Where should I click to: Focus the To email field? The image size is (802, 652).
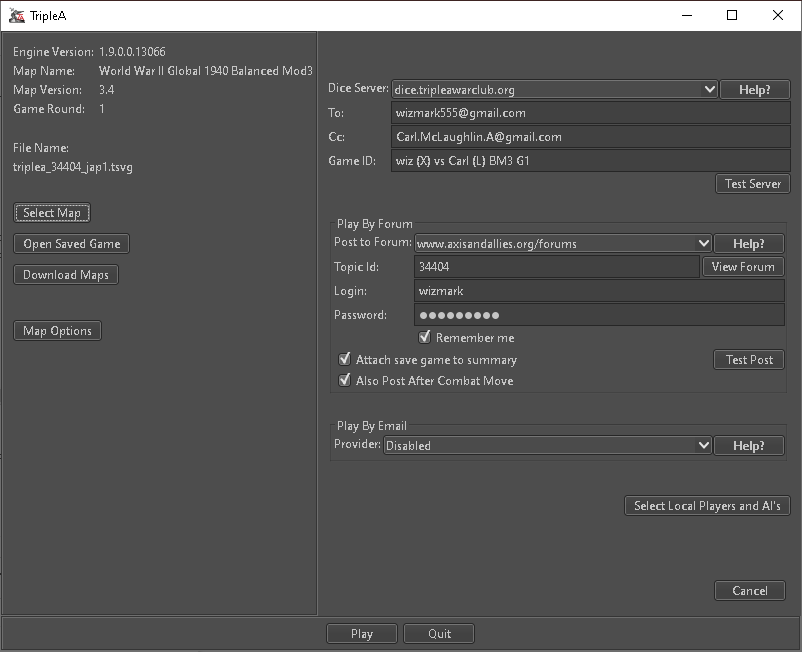point(591,113)
